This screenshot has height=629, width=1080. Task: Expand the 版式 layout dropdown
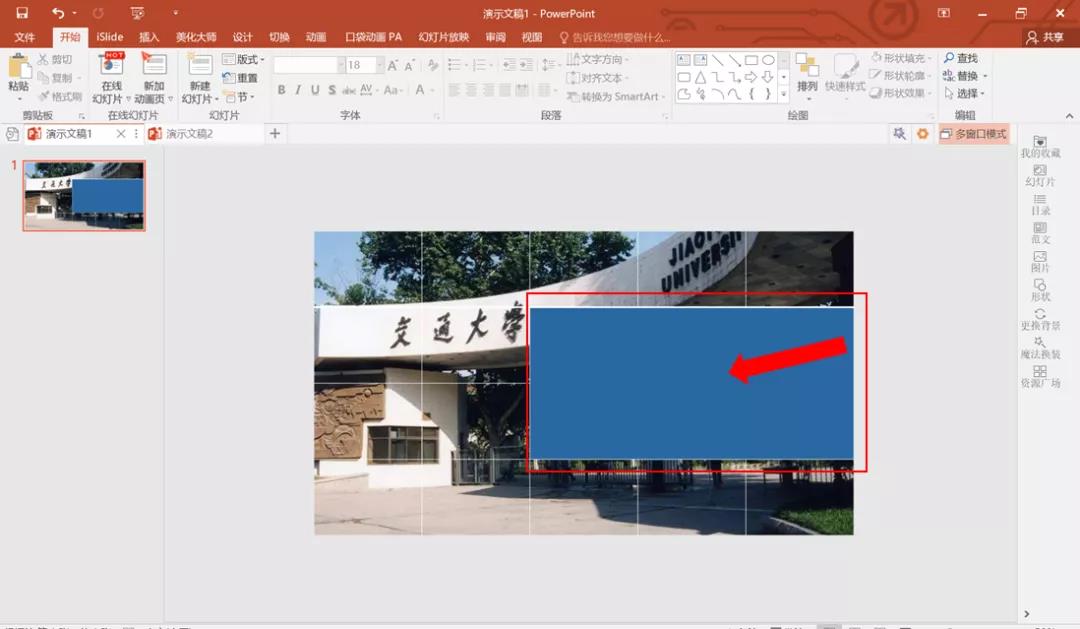[244, 59]
